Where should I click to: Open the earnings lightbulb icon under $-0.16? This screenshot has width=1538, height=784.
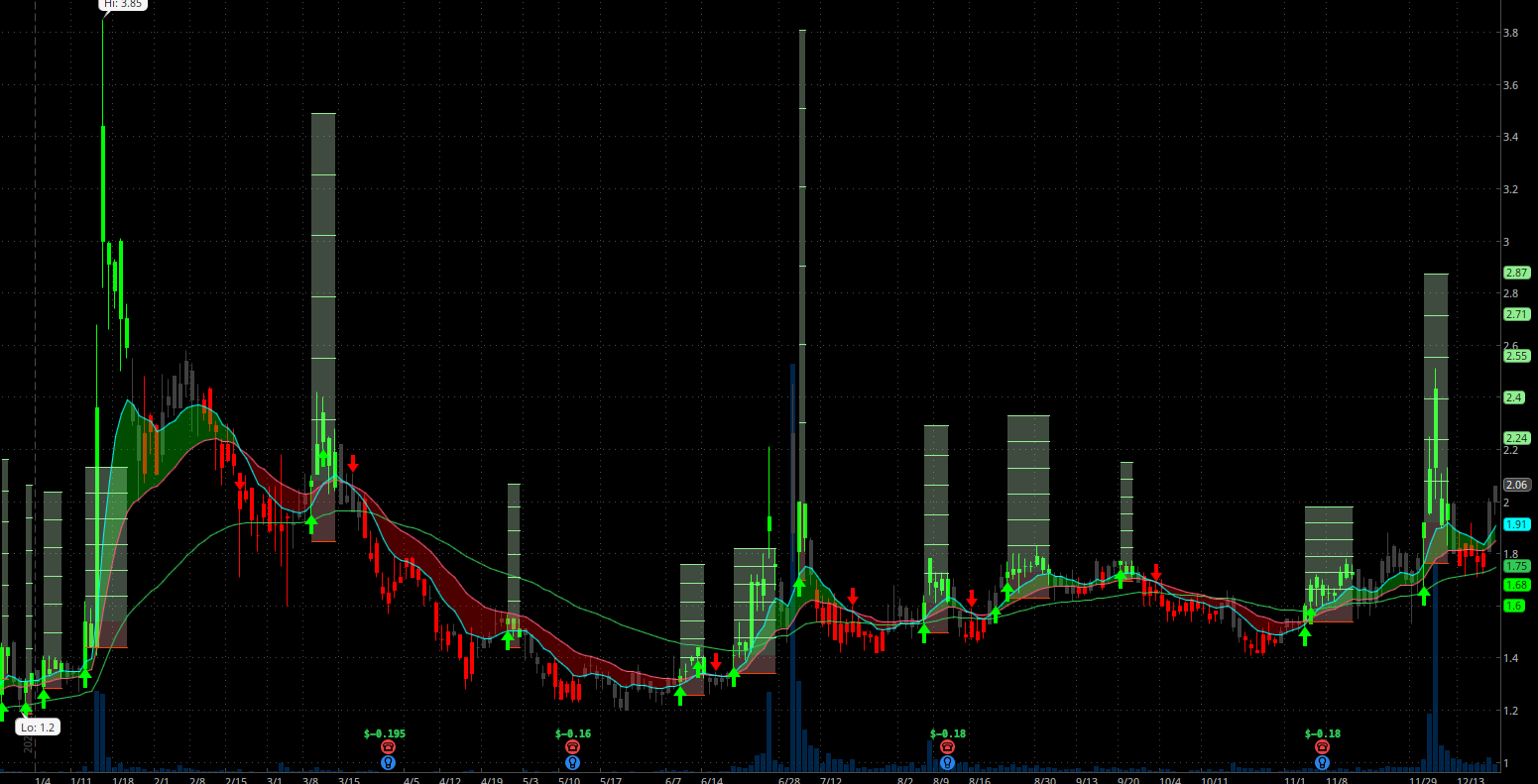pos(572,763)
